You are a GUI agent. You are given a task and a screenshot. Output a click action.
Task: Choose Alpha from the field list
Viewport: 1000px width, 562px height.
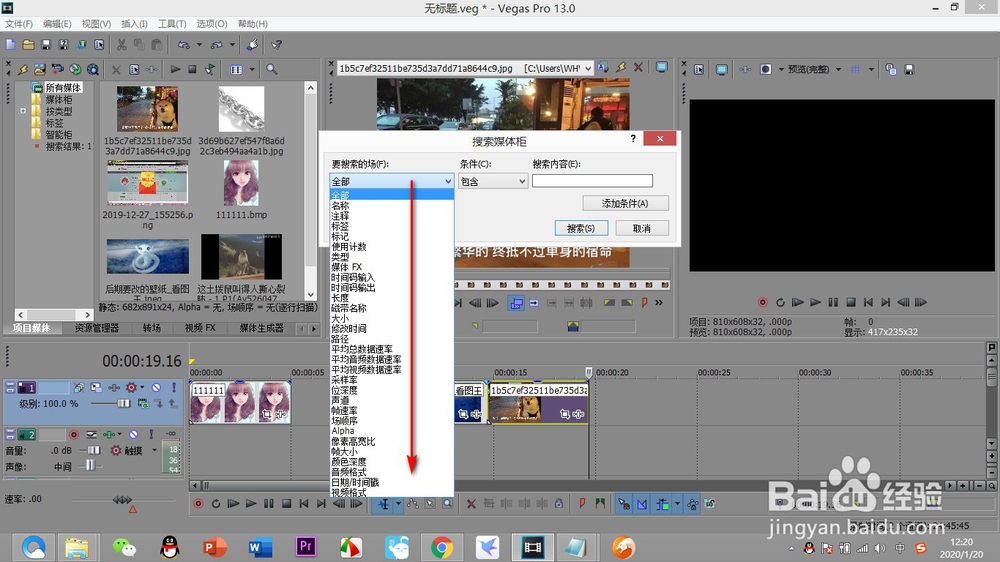pos(392,431)
